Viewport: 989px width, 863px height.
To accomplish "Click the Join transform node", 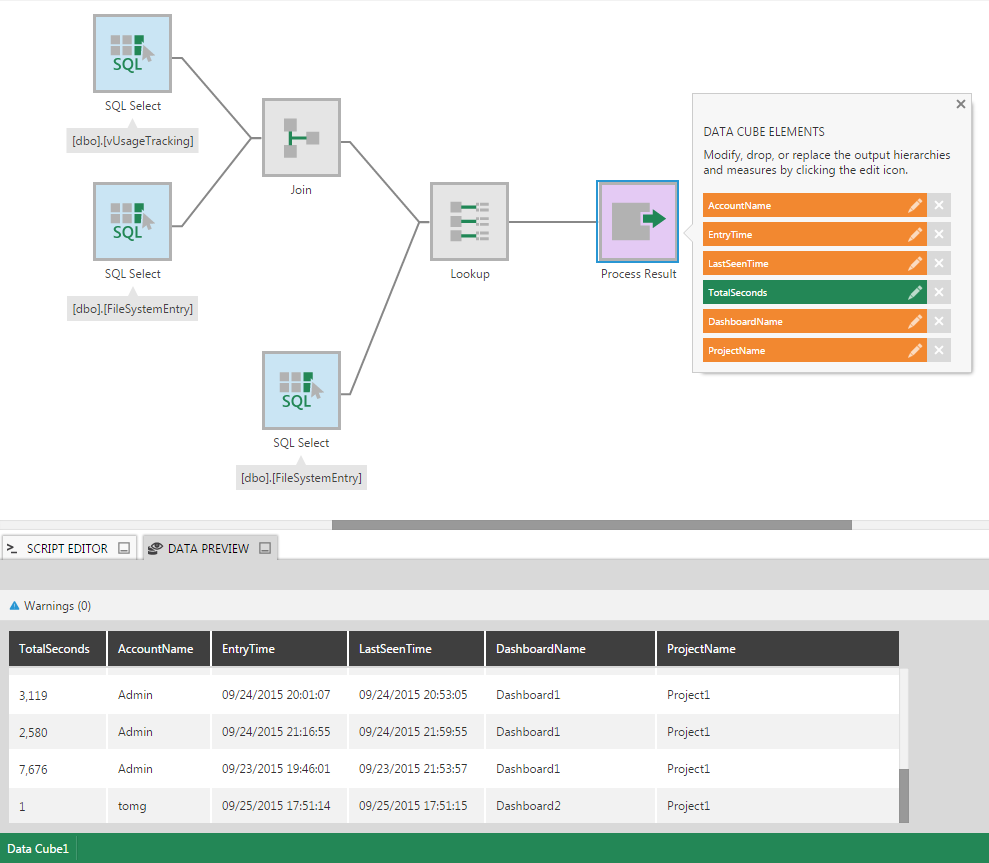I will pyautogui.click(x=301, y=137).
